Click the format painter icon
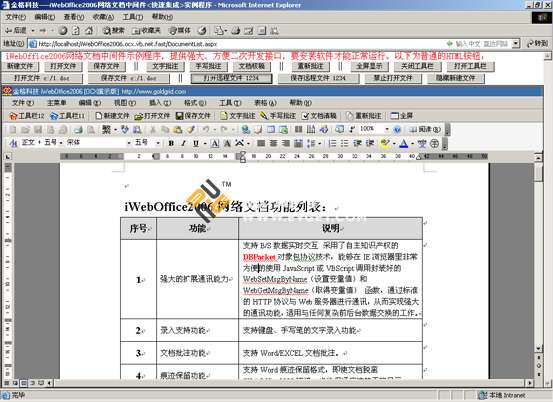This screenshot has height=402, width=553. coord(191,129)
